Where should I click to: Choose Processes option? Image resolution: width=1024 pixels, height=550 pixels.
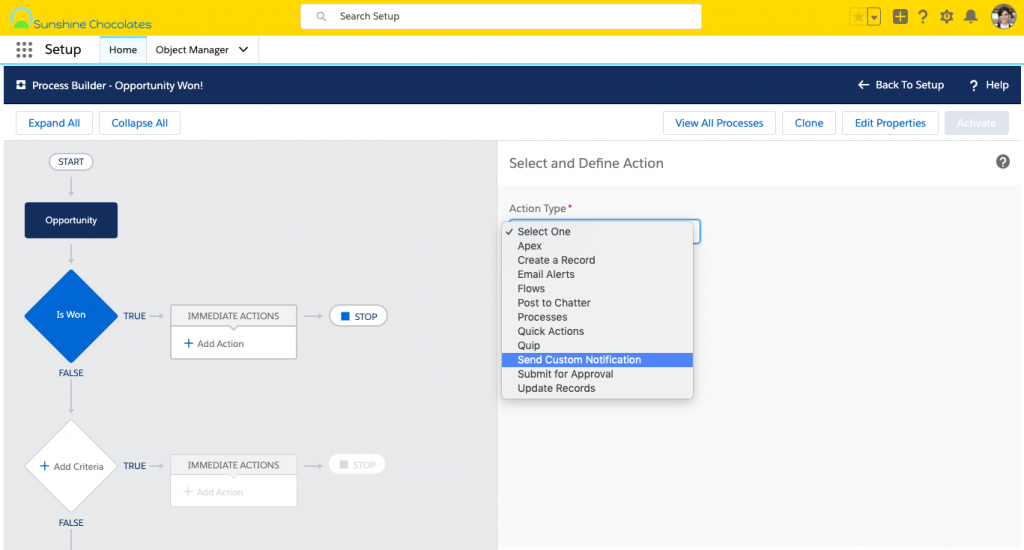[597, 317]
